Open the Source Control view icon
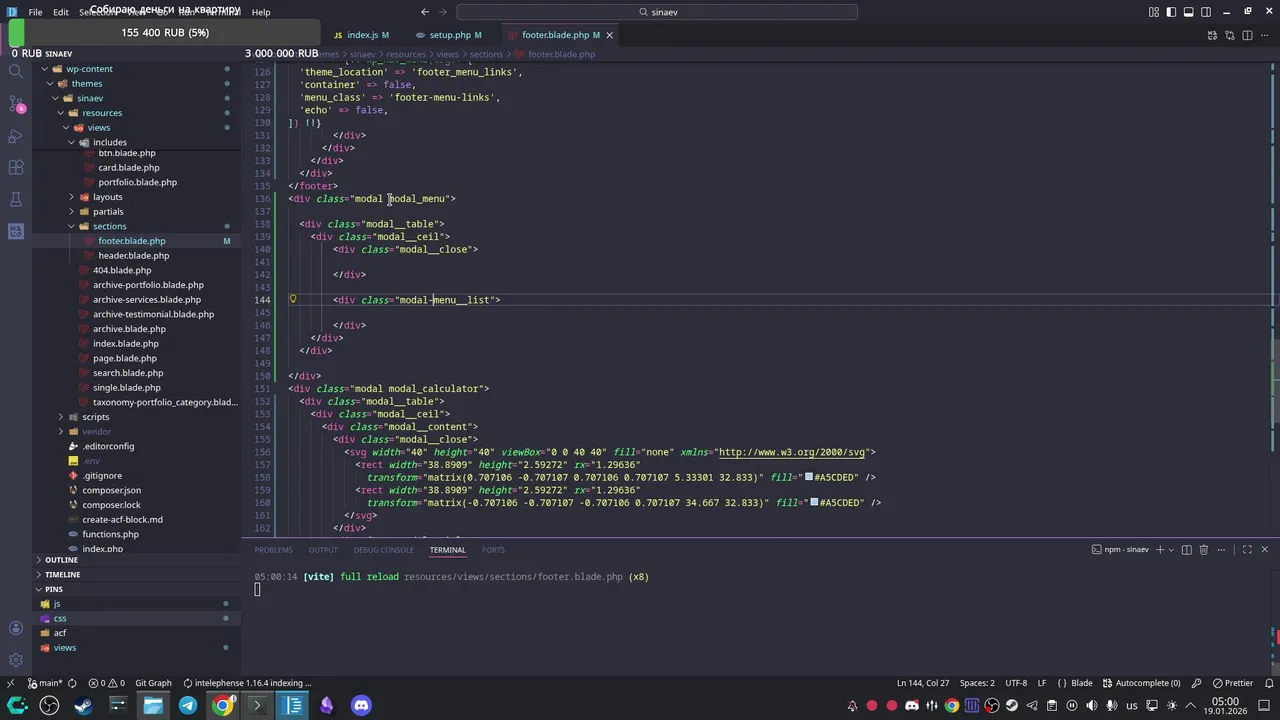Screen dimensions: 1280x720 [15, 103]
